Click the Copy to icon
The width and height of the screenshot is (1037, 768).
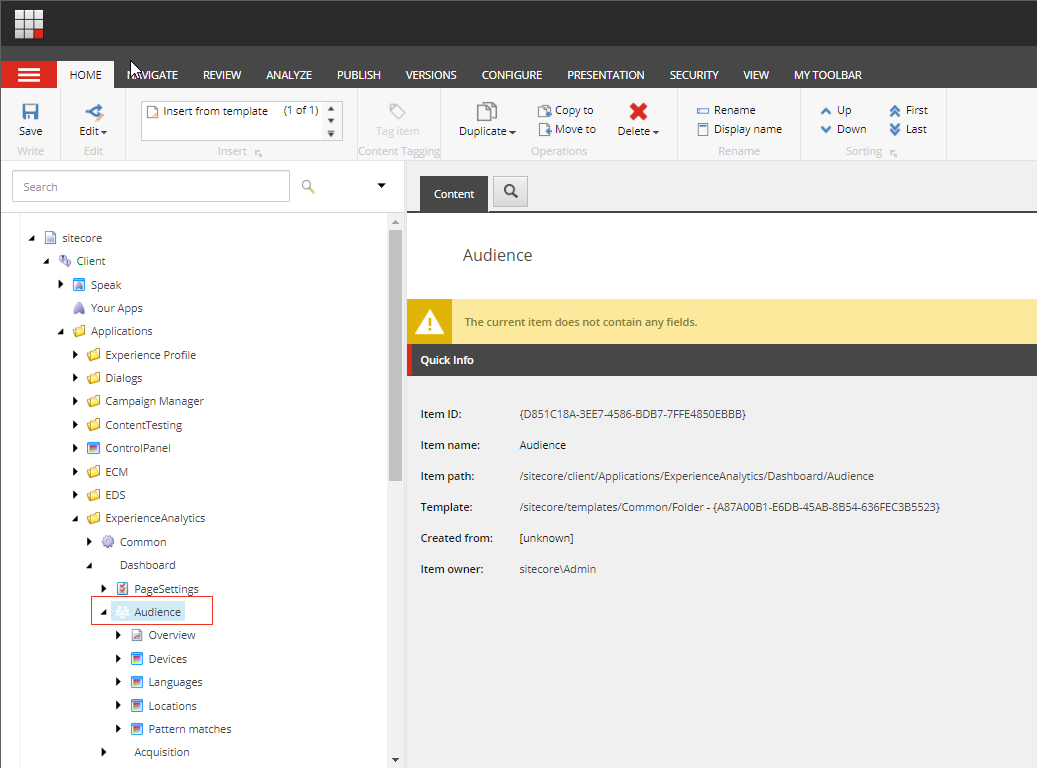(544, 110)
